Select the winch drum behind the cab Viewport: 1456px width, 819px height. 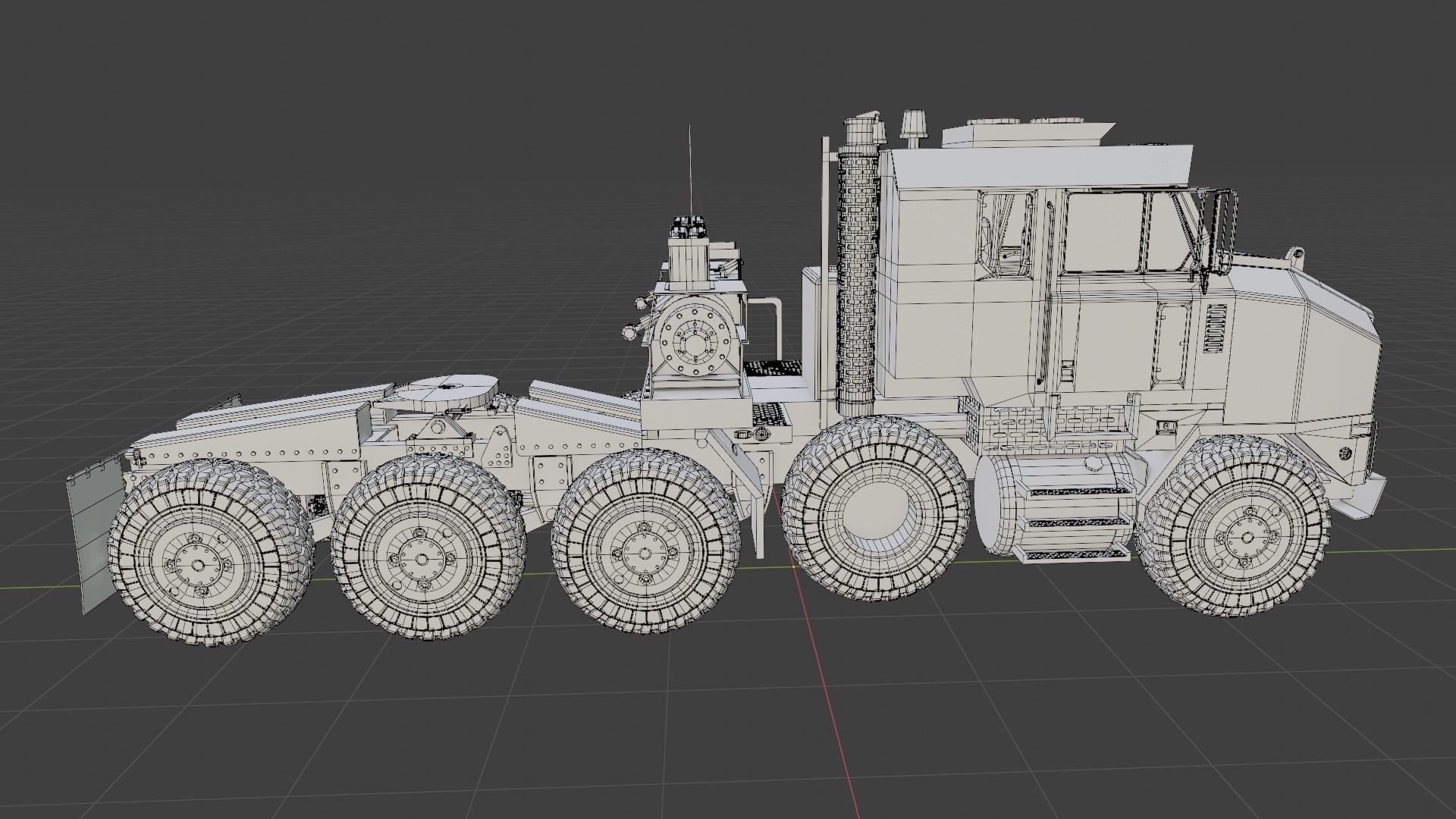(694, 339)
